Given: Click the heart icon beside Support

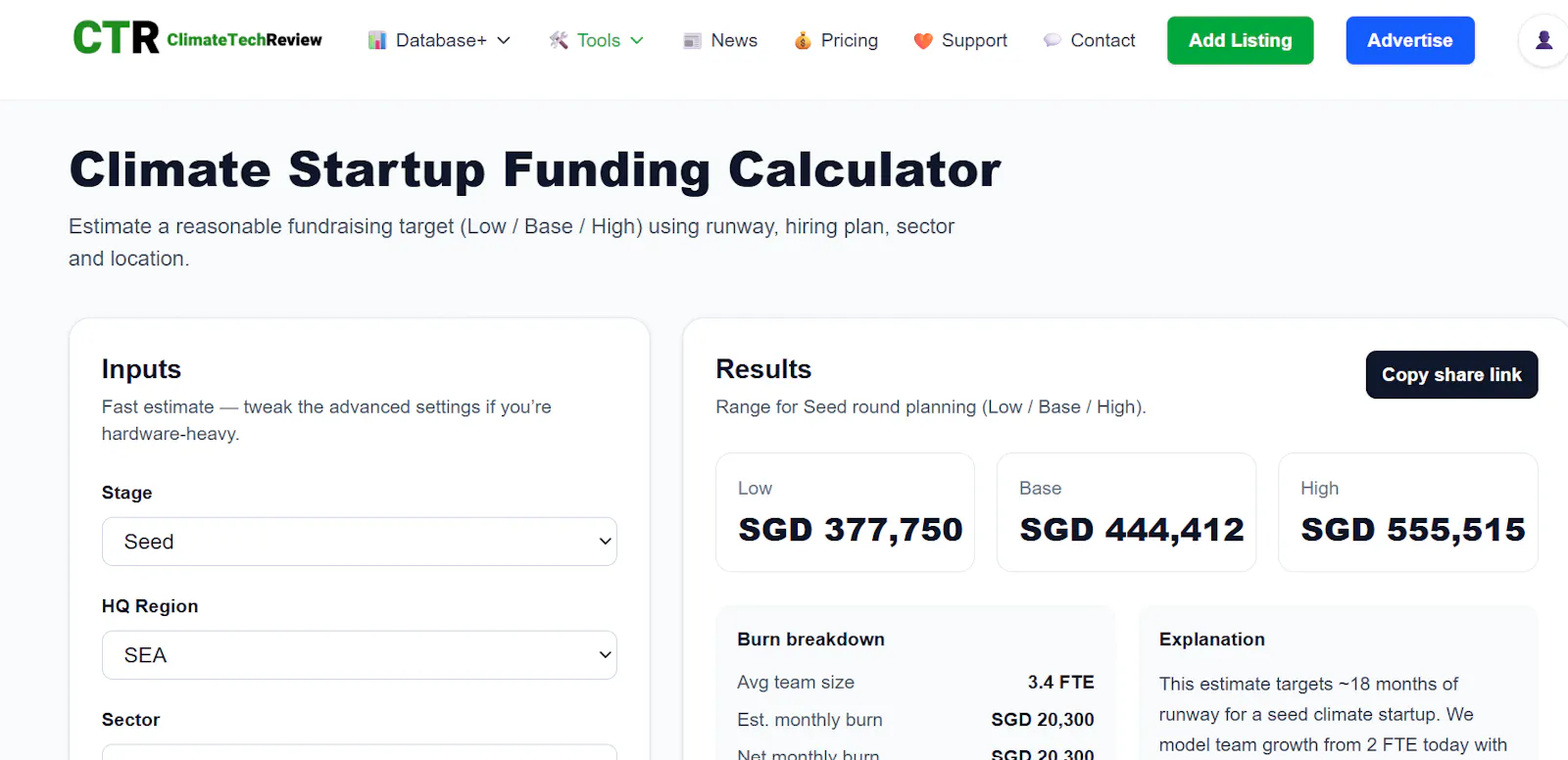Looking at the screenshot, I should coord(923,40).
